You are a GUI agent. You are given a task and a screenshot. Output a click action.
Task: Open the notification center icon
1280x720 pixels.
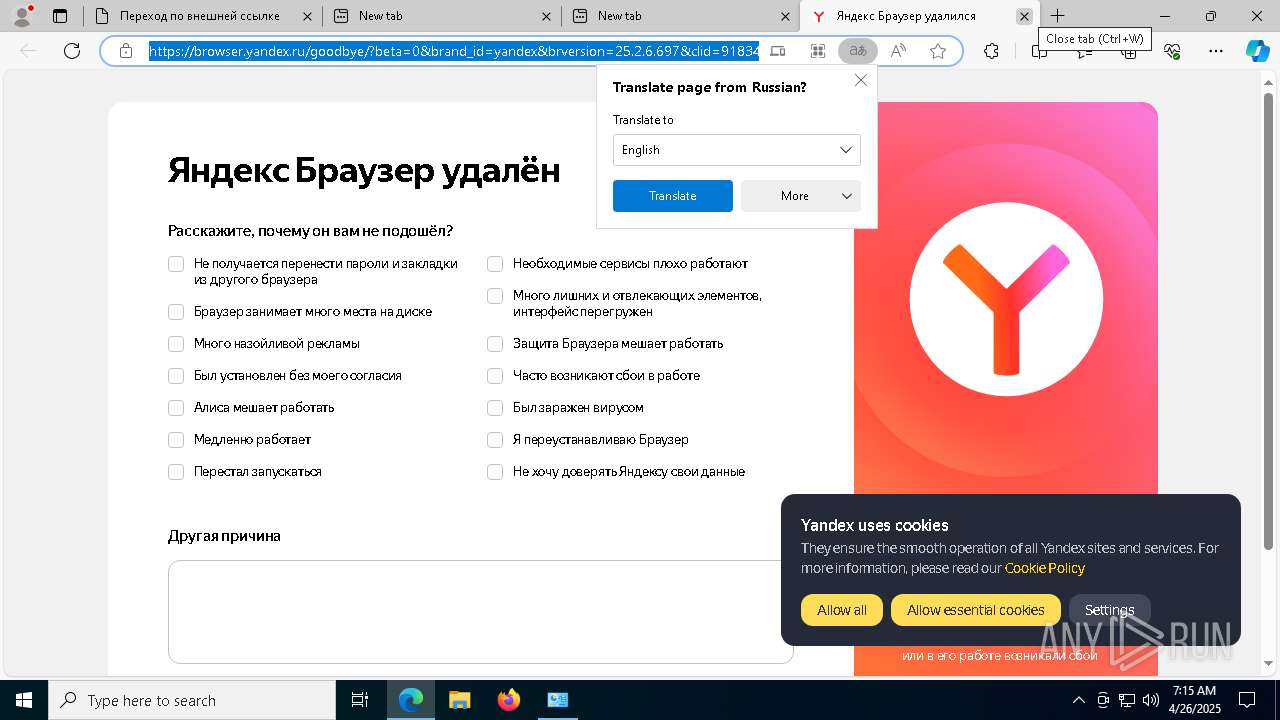[x=1247, y=700]
